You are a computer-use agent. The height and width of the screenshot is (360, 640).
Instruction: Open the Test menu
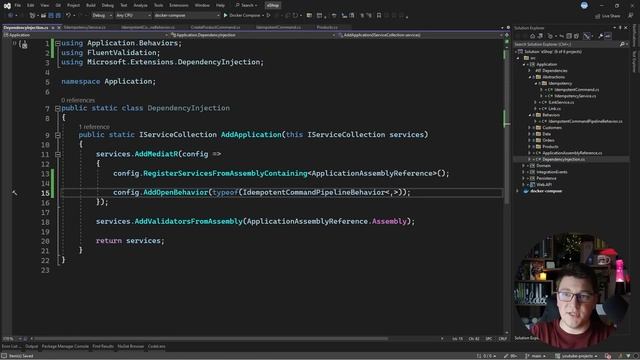click(x=124, y=5)
